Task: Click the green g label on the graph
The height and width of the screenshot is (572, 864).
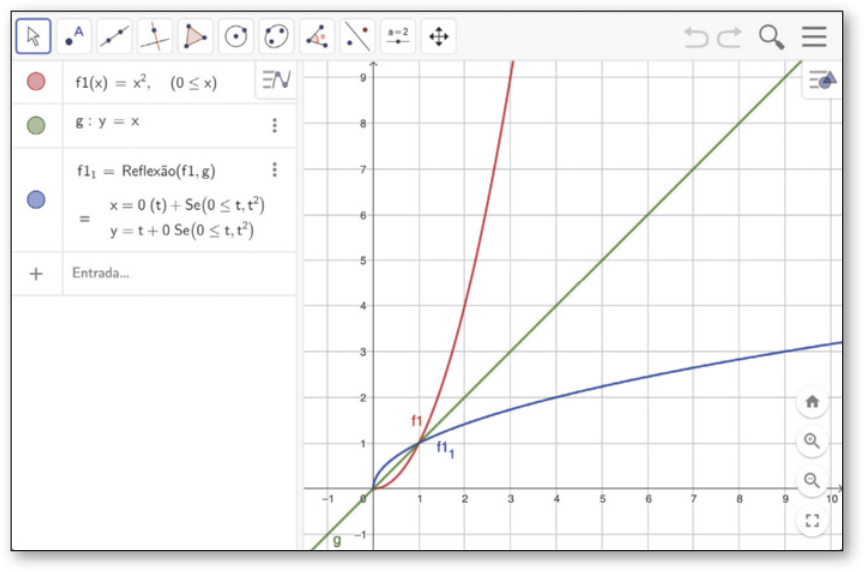Action: (x=337, y=541)
